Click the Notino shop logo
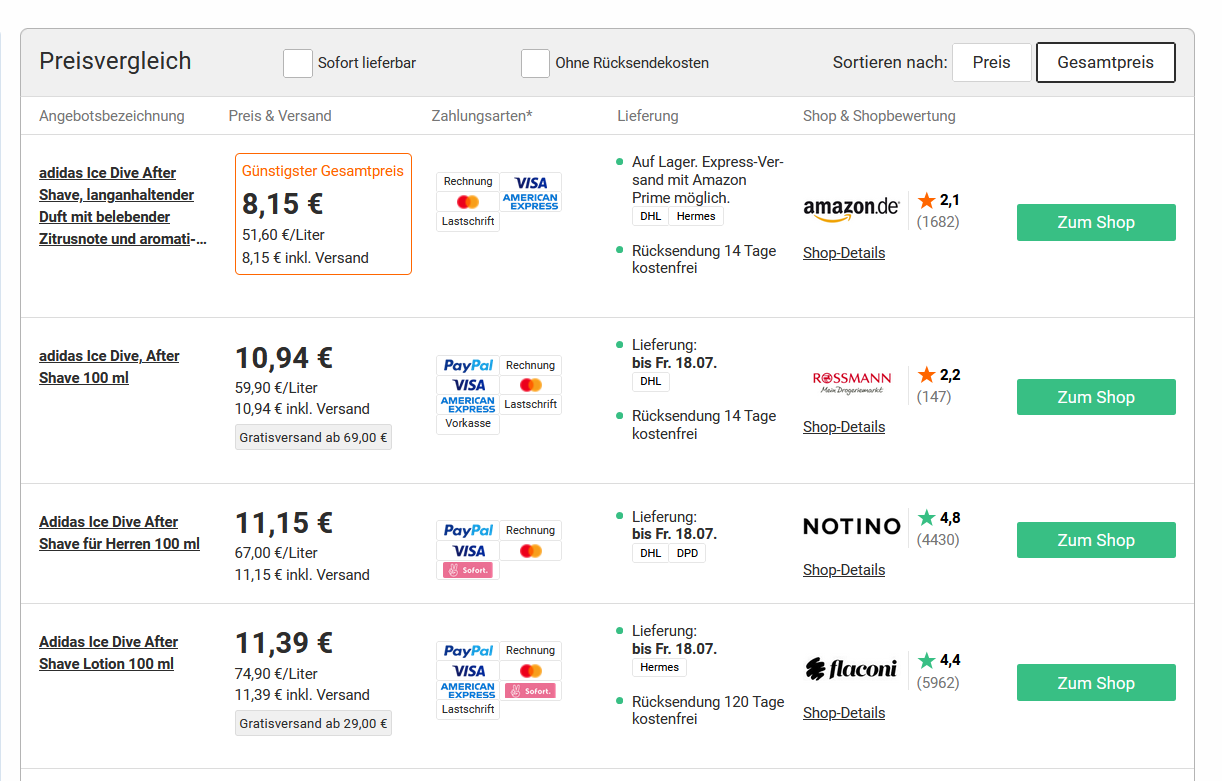 pyautogui.click(x=852, y=526)
